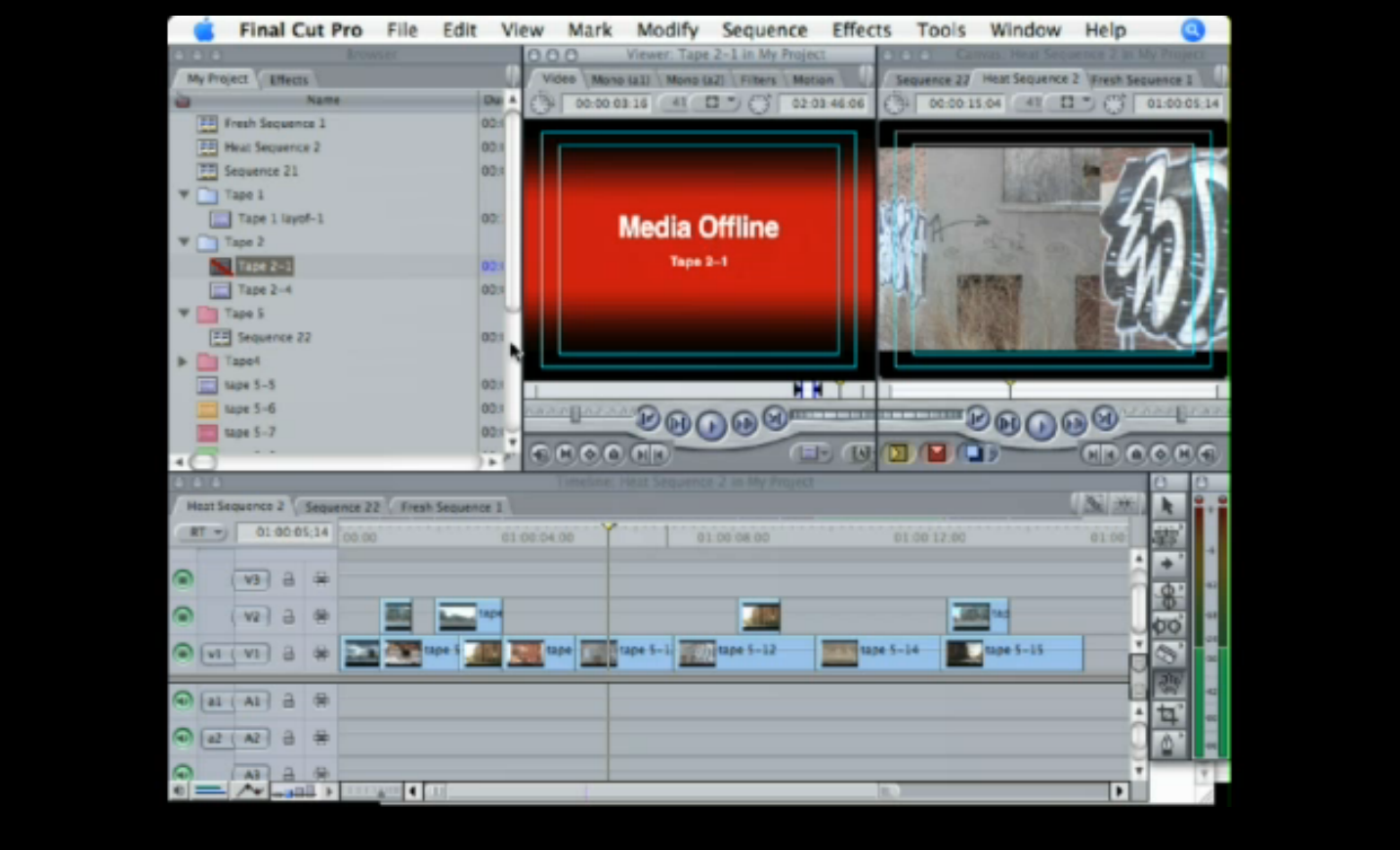Select the Tape 2-4 clip in Browser
Viewport: 1400px width, 850px height.
click(265, 290)
